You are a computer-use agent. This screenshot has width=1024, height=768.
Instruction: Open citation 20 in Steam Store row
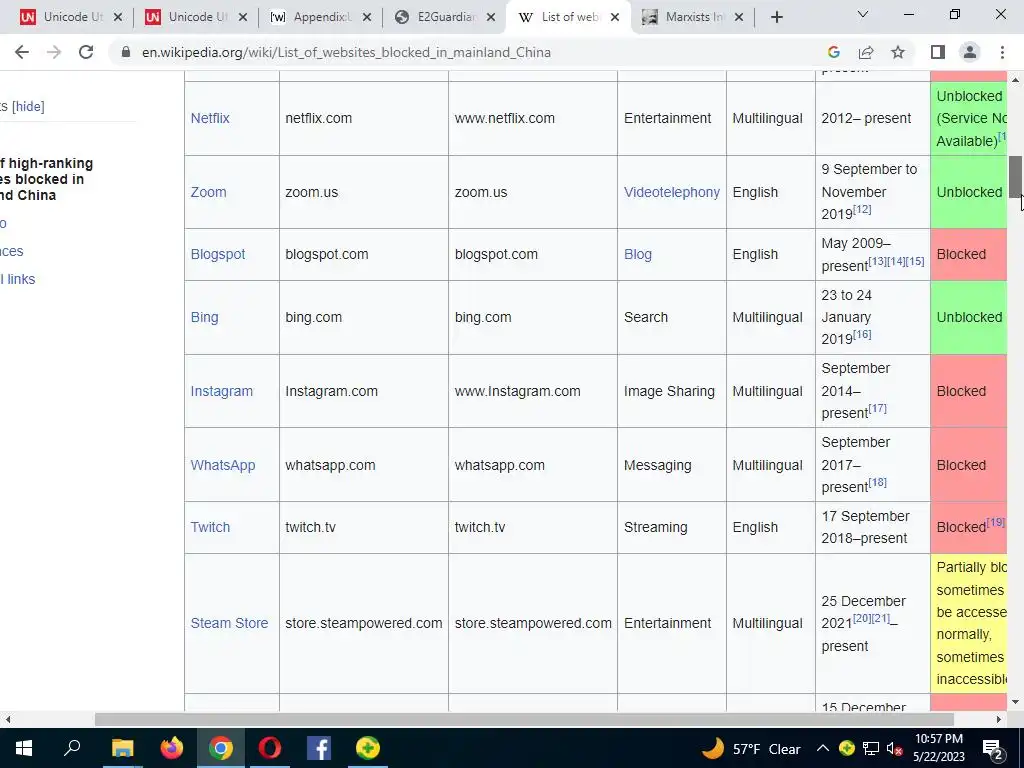(x=862, y=618)
